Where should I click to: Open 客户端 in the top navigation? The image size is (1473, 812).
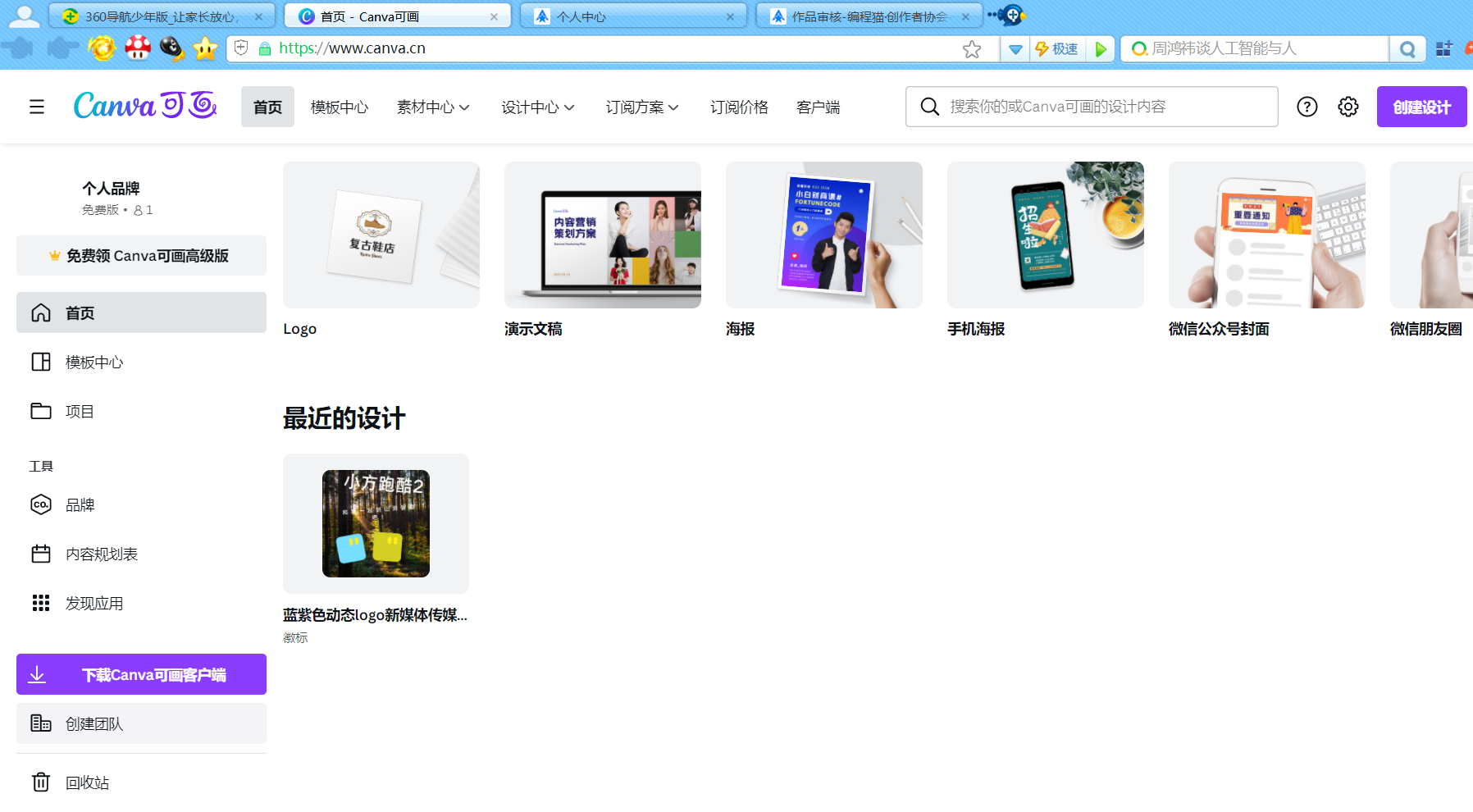[819, 107]
